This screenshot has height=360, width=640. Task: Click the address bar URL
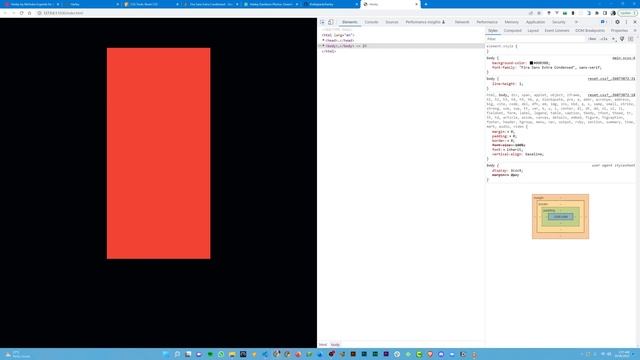(x=63, y=13)
